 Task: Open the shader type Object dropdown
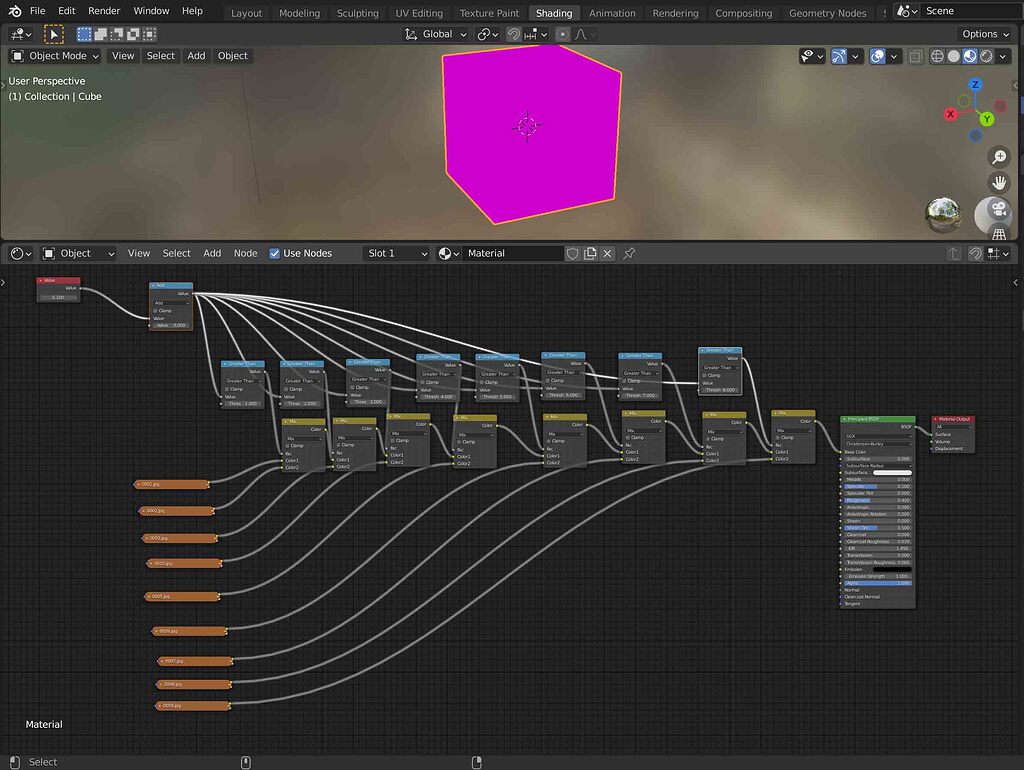pos(78,253)
